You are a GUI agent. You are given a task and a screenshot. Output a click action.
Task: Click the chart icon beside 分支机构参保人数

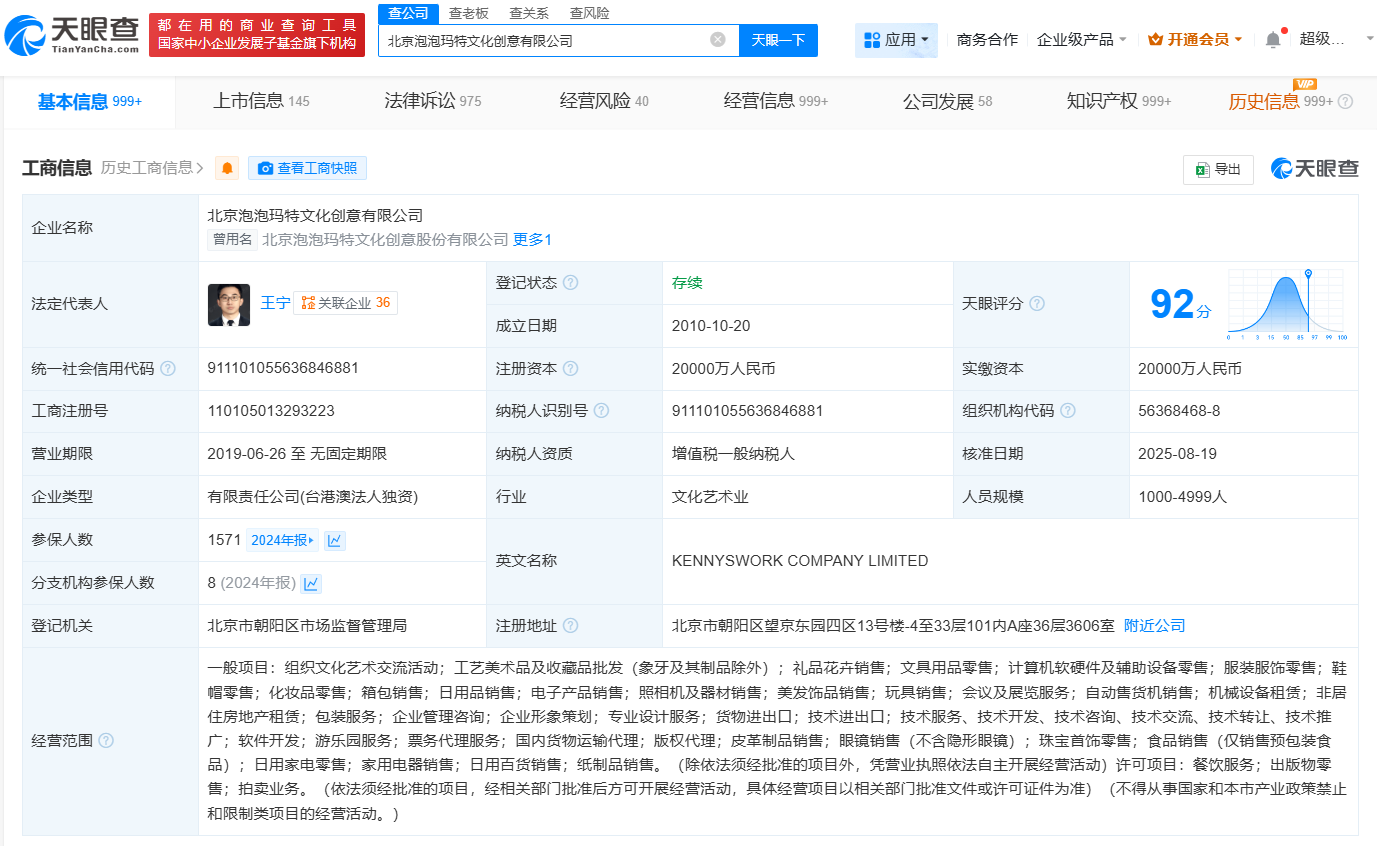coord(311,583)
